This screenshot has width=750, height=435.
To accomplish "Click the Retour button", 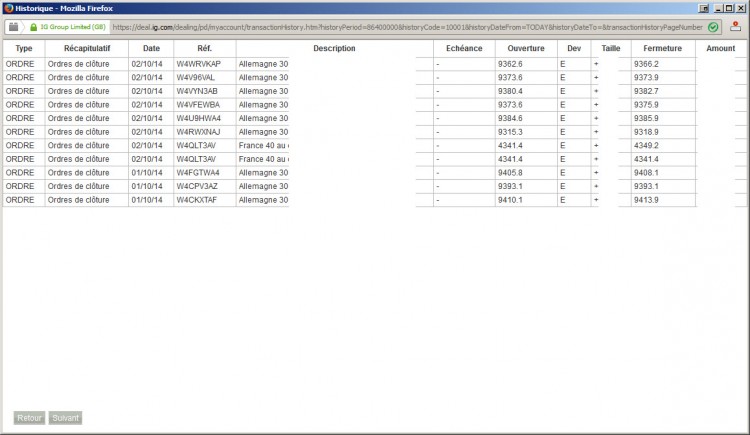I will coord(29,418).
